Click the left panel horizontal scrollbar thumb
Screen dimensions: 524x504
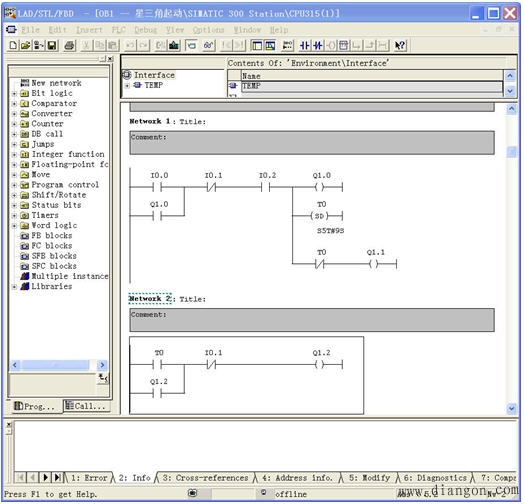55,365
